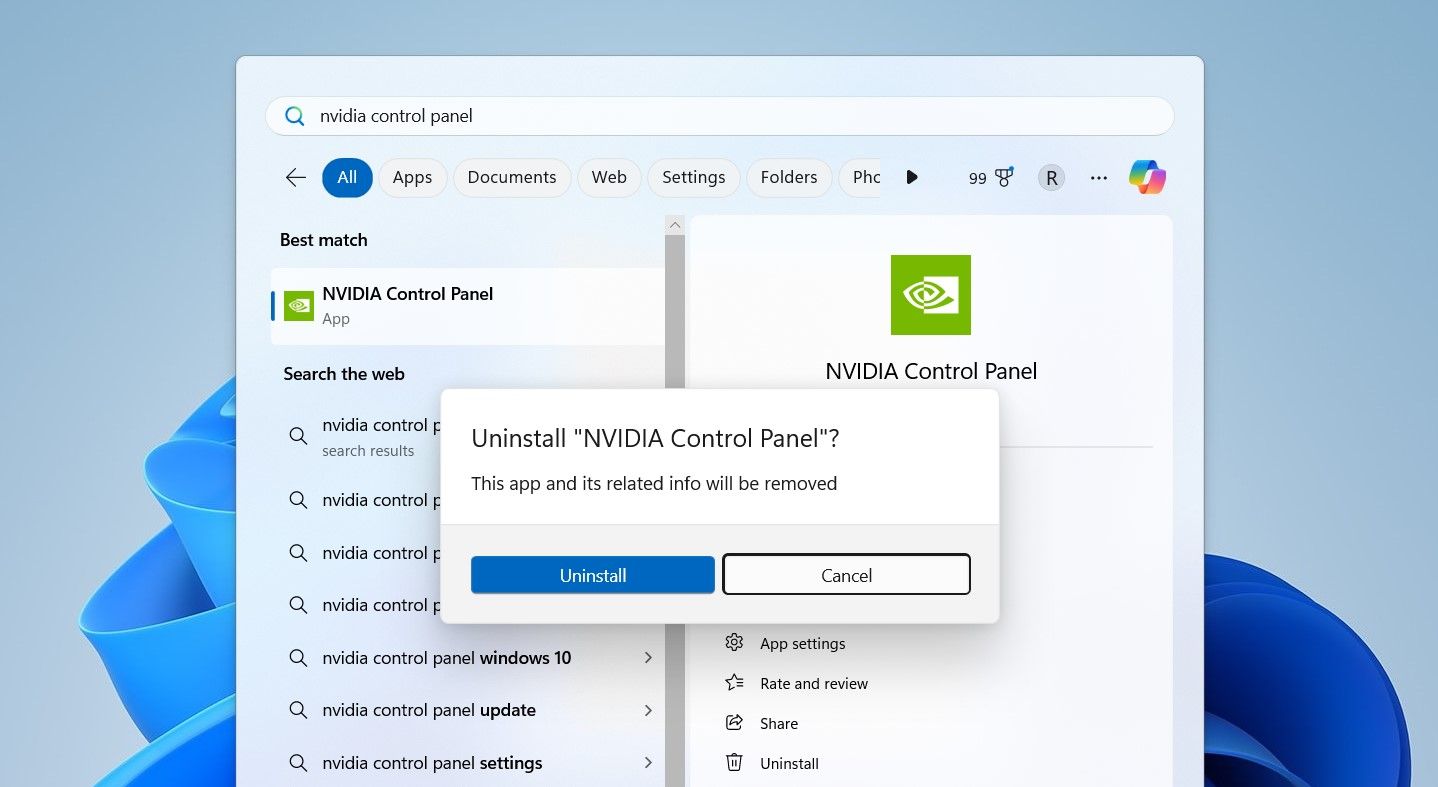Click the search magnifier in the search bar
Image resolution: width=1438 pixels, height=787 pixels.
[294, 115]
